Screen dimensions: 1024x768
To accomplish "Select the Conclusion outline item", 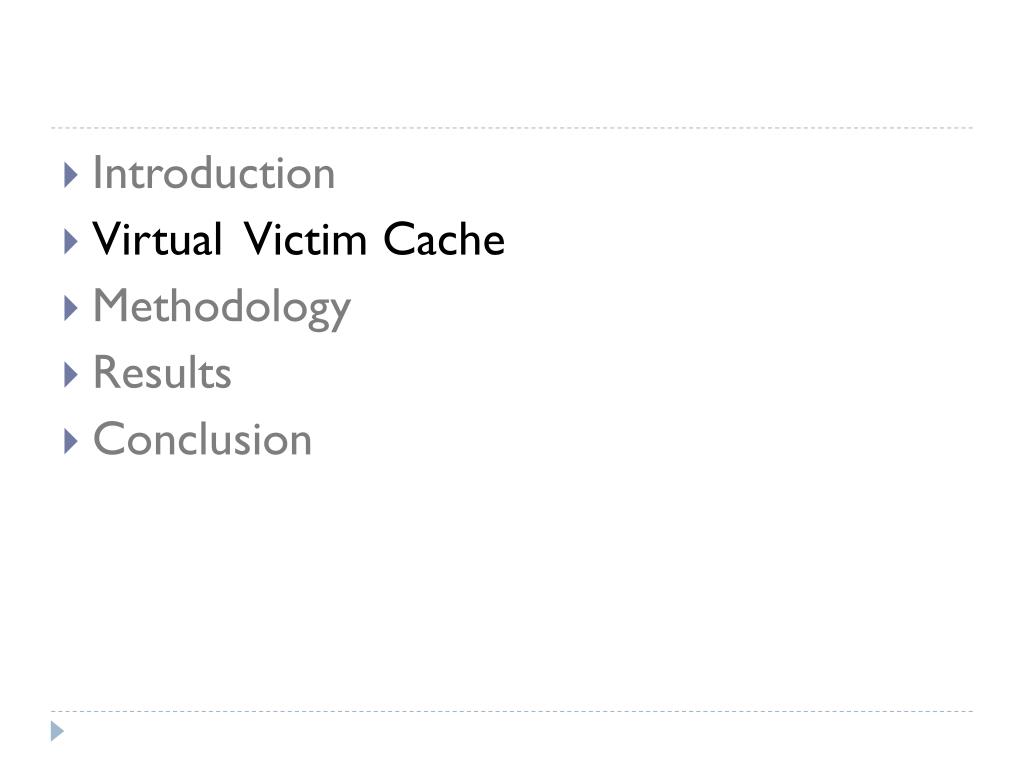I will click(202, 440).
